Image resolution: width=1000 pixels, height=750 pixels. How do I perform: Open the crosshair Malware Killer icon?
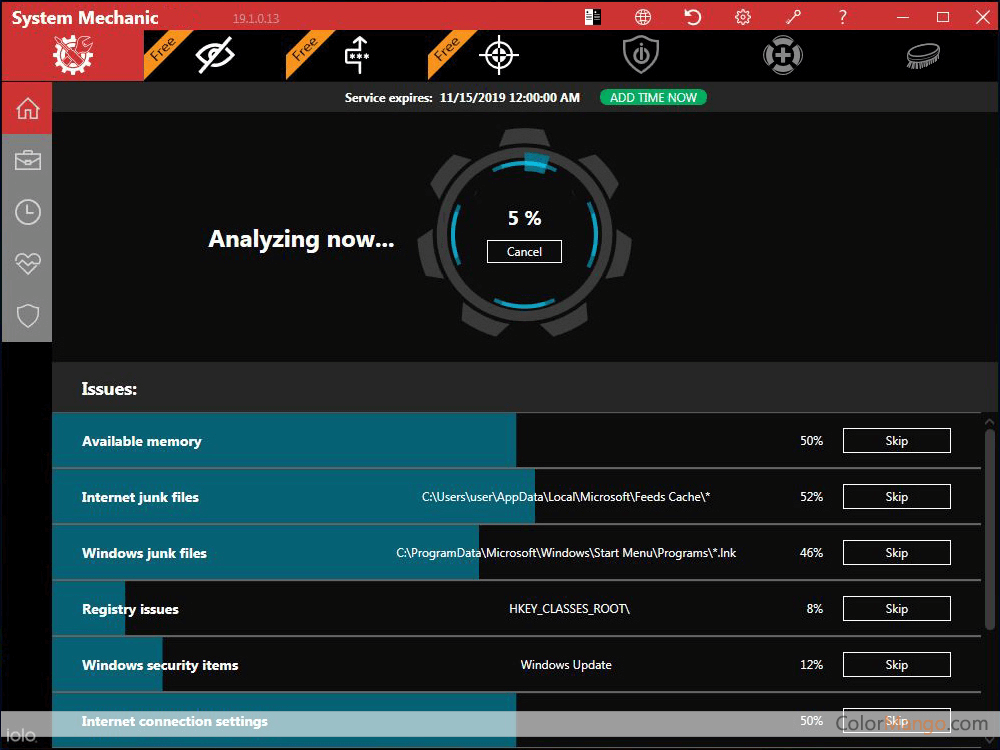coord(498,56)
